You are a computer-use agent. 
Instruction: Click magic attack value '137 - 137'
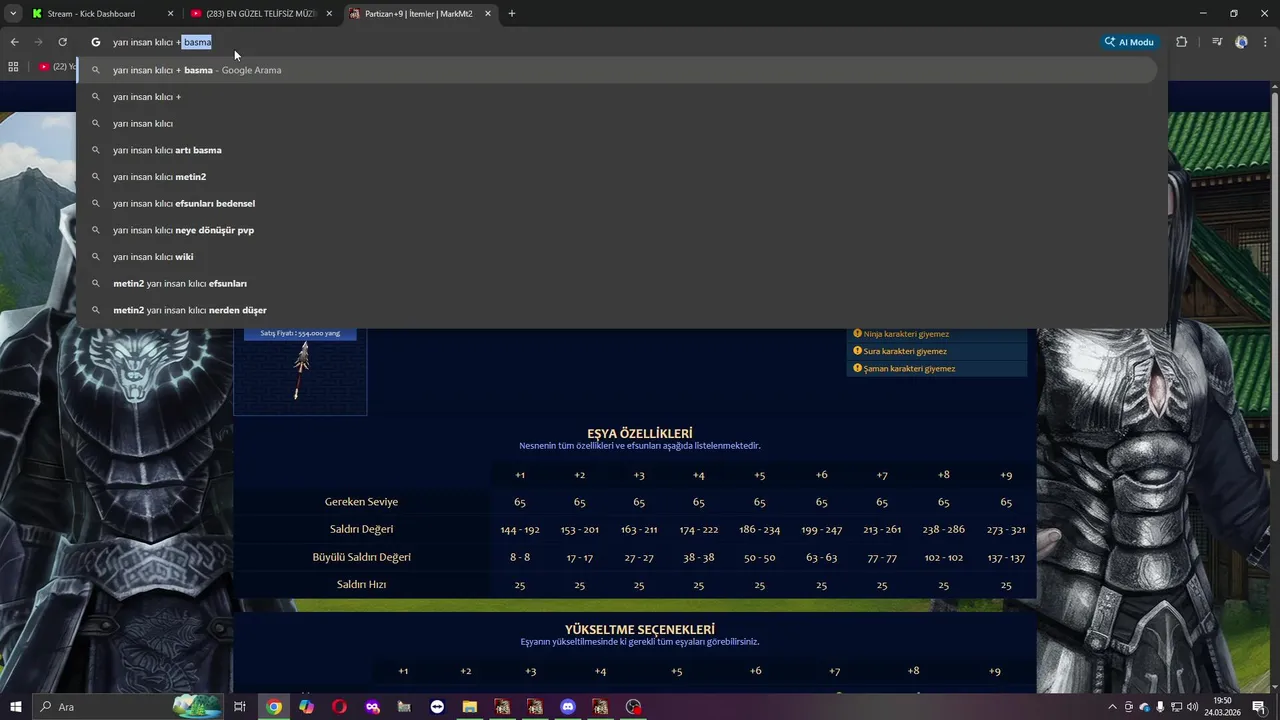1006,557
